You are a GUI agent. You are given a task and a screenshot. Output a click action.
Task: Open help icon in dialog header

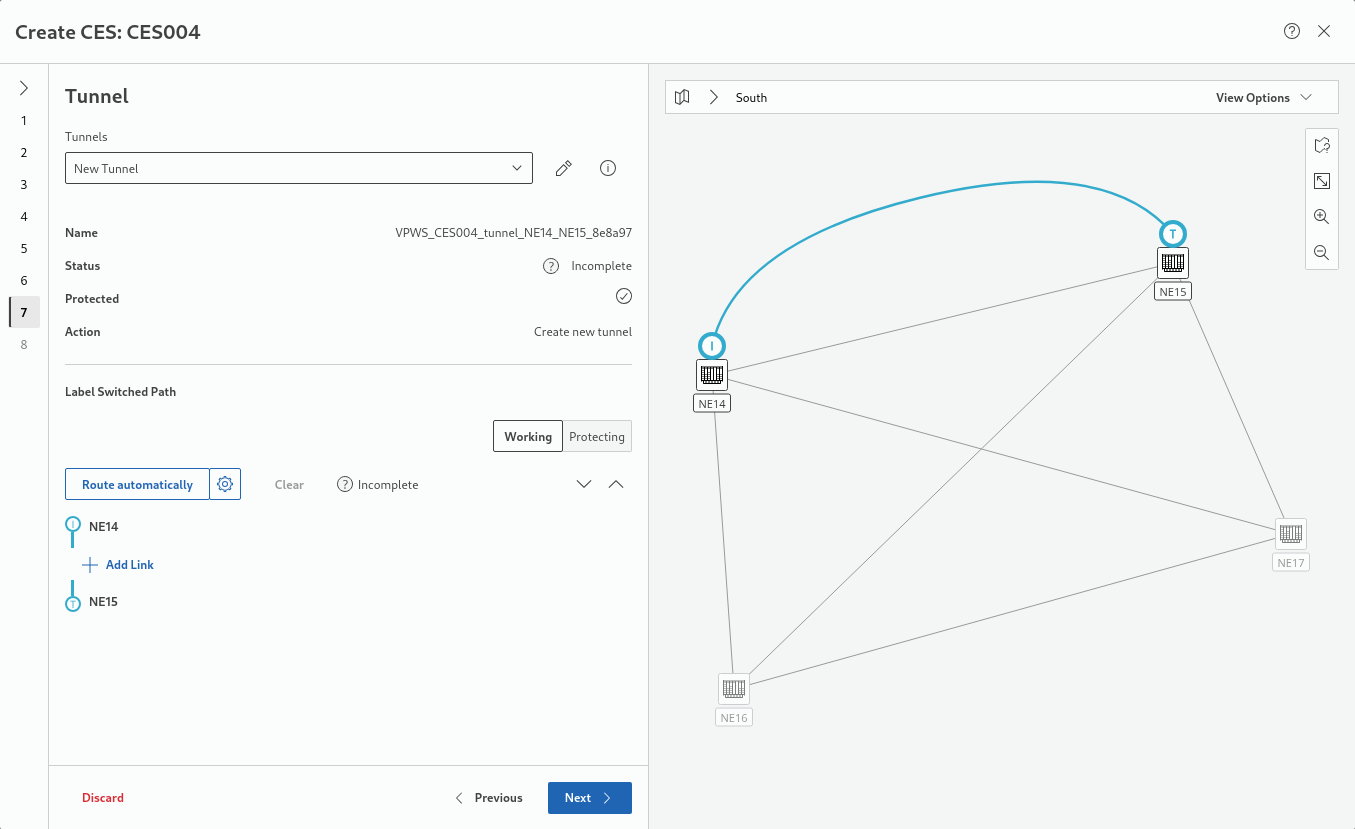click(x=1291, y=31)
